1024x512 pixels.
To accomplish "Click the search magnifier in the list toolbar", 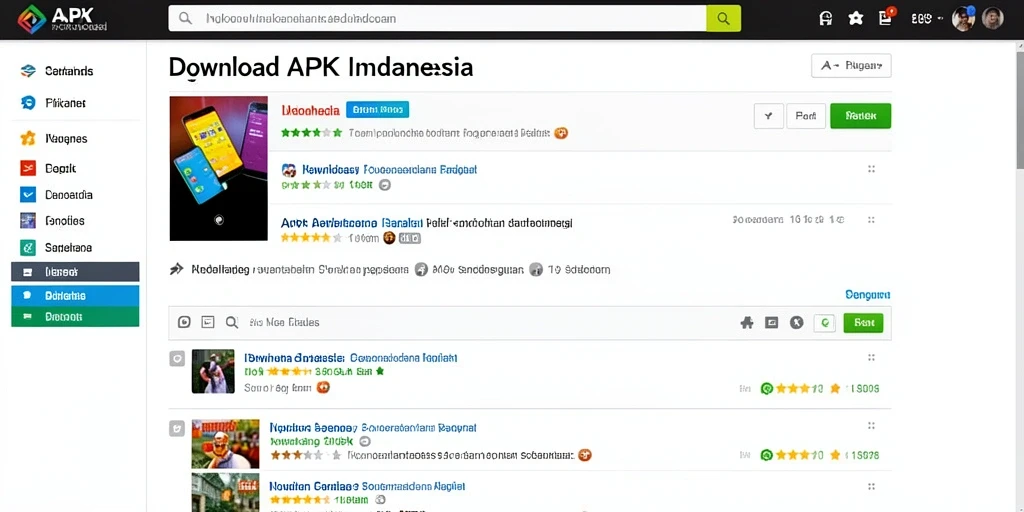I will coord(232,322).
